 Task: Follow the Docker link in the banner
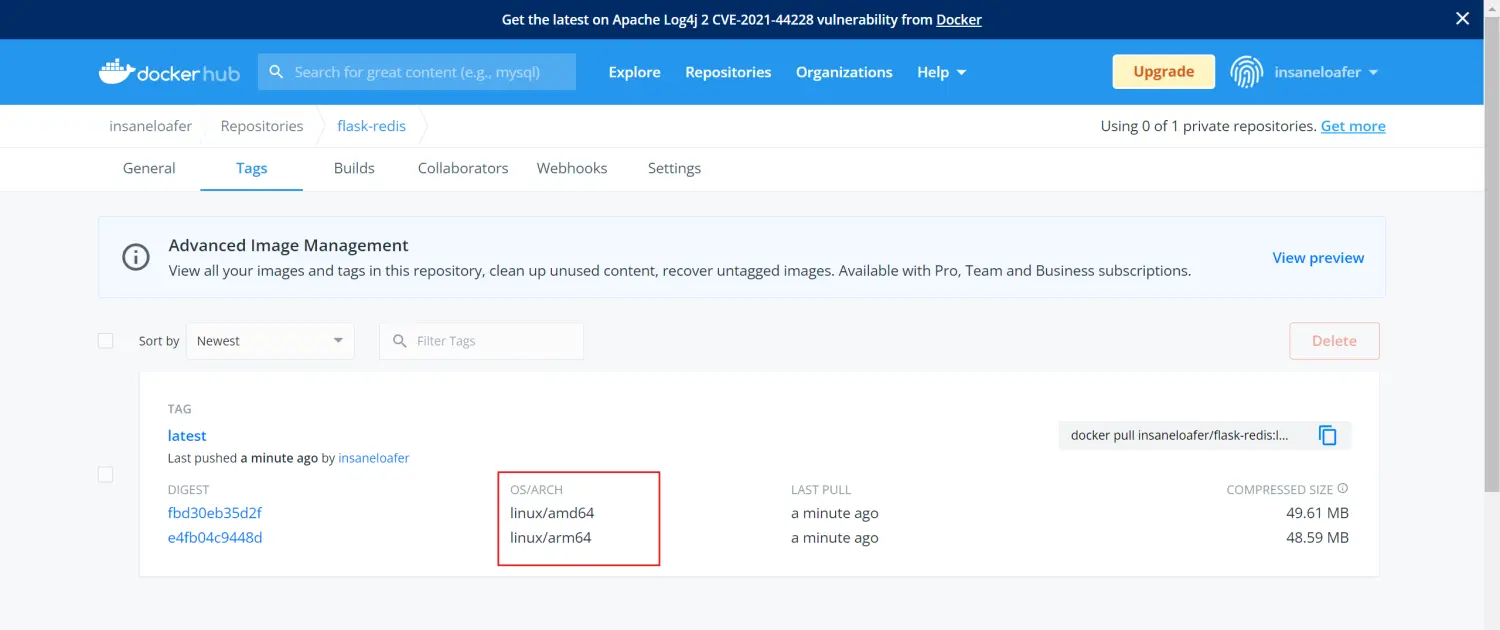[959, 19]
